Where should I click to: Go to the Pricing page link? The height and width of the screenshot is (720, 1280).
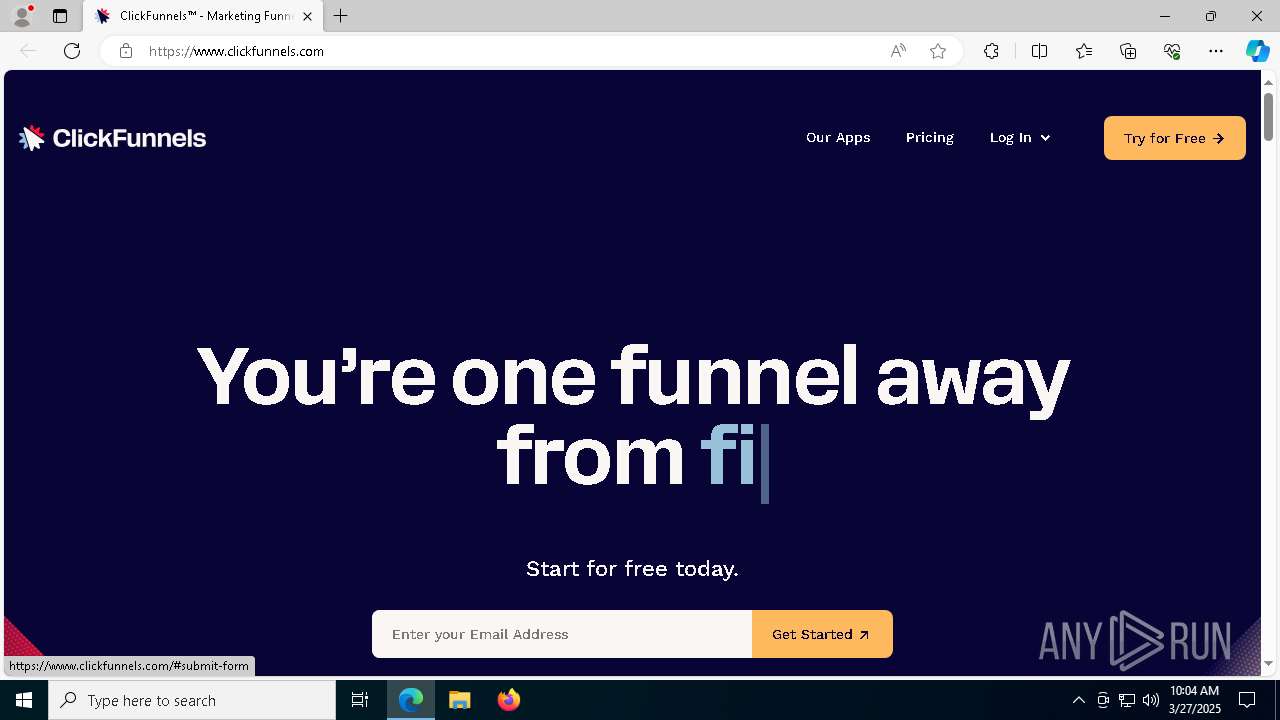930,138
